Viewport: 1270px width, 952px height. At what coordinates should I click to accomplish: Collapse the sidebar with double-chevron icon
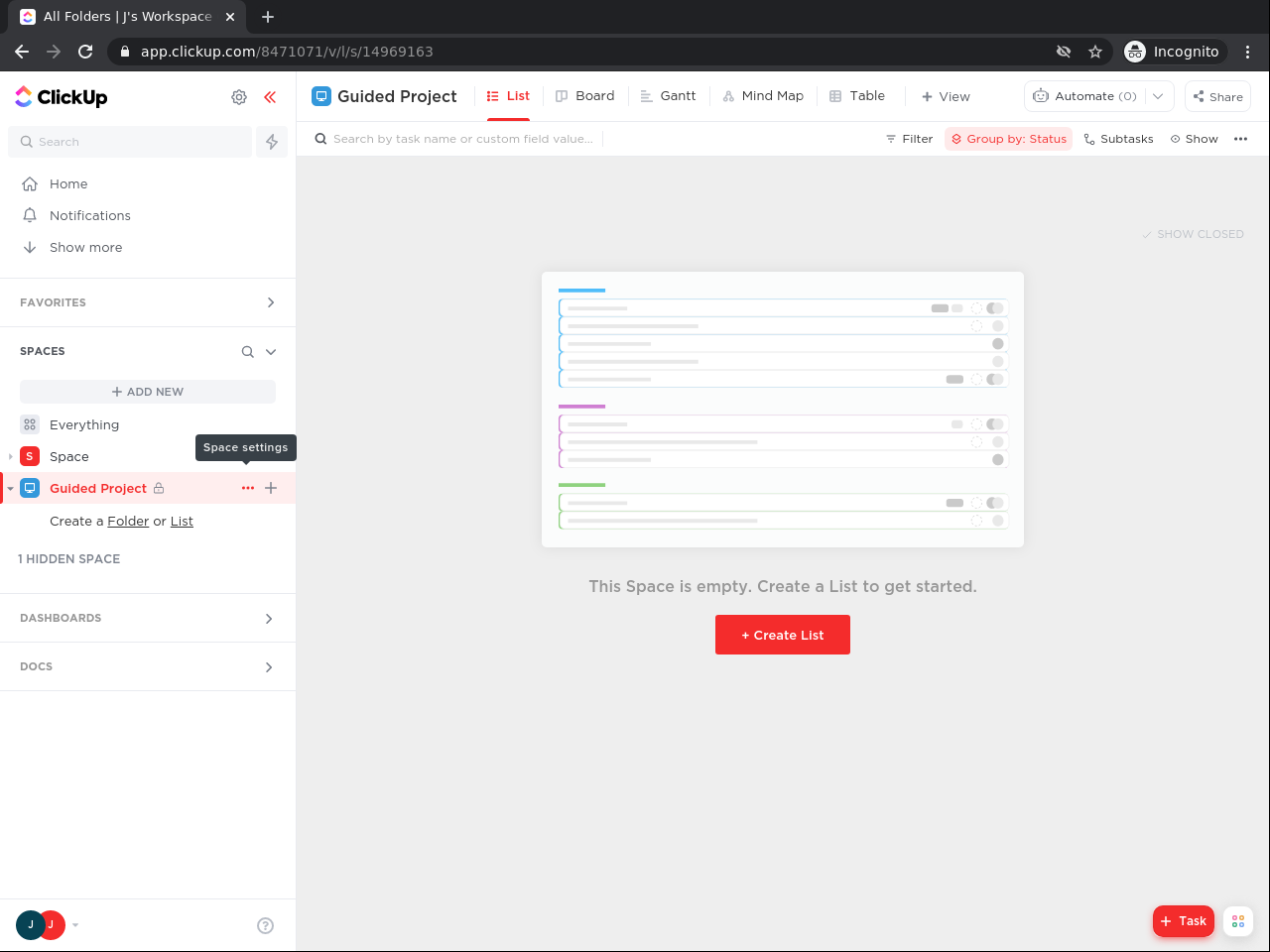pyautogui.click(x=270, y=97)
